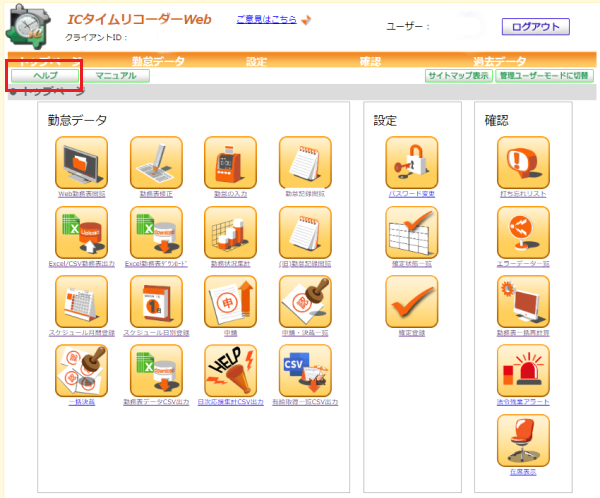Open the エラーデータ一覧 warning sign icon
600x498 pixels.
click(523, 233)
